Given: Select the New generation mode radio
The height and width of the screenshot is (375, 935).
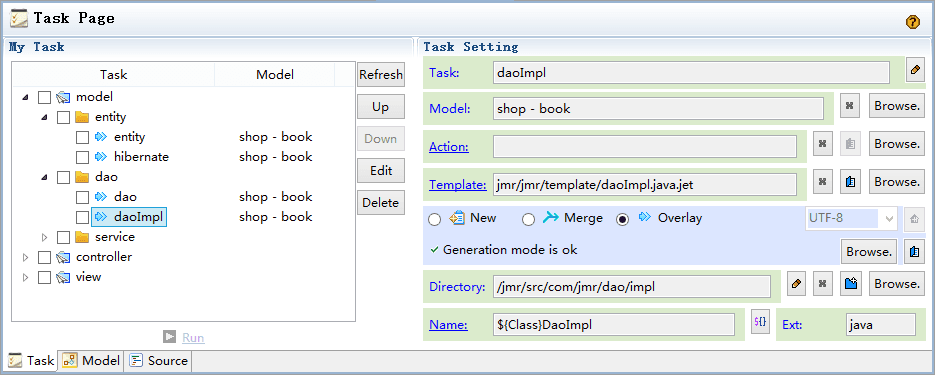Looking at the screenshot, I should click(435, 219).
